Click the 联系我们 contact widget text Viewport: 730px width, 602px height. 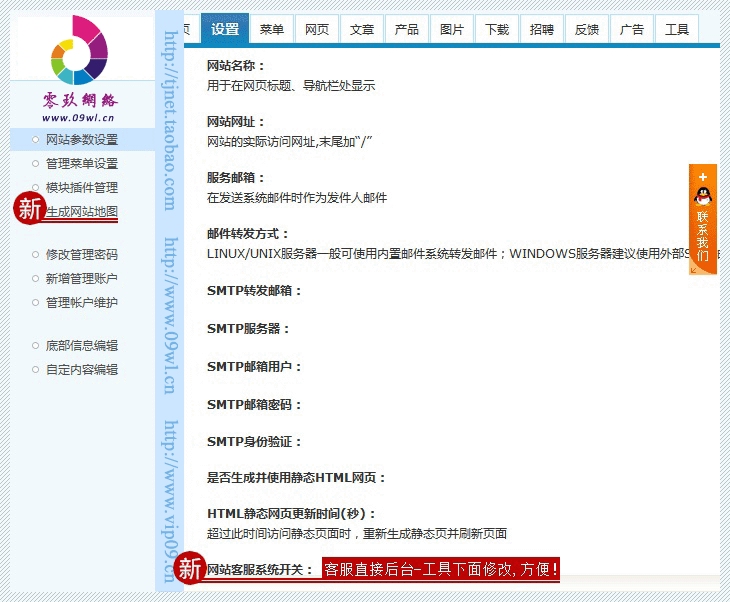coord(703,236)
